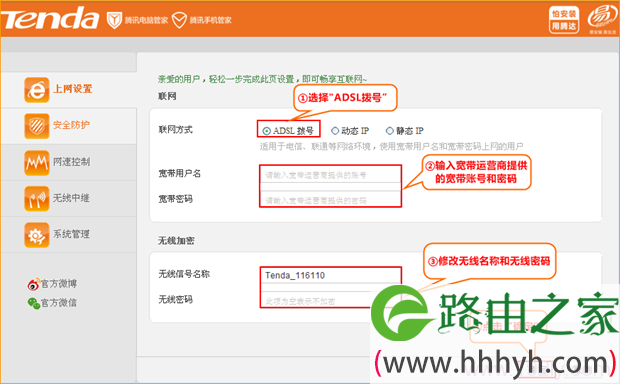This screenshot has width=620, height=384.
Task: Open 无线中继 menu label
Action: tap(72, 197)
